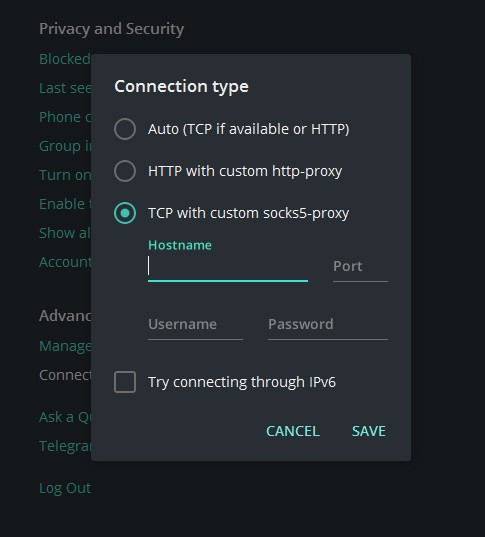Enable Try connecting through IPv6 checkbox
This screenshot has width=485, height=537.
pyautogui.click(x=125, y=382)
